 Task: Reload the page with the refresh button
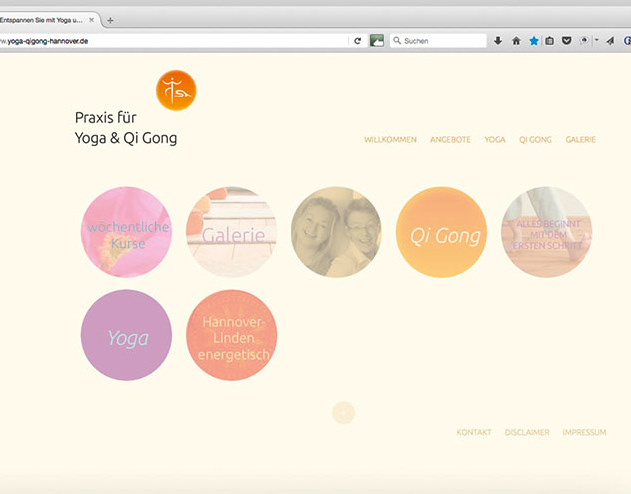click(357, 41)
